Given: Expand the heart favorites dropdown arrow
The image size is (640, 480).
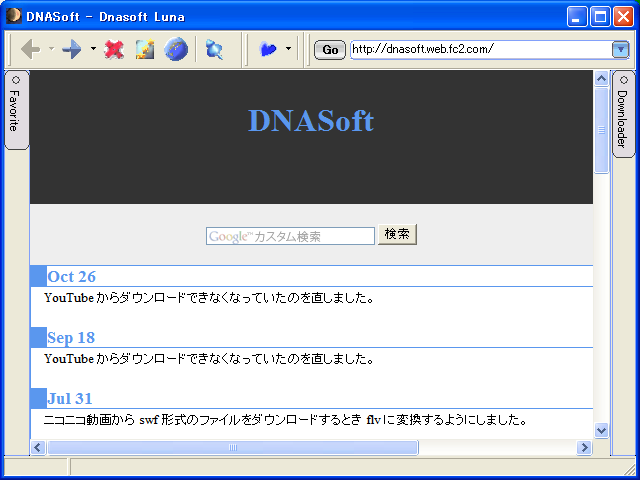Looking at the screenshot, I should coord(289,49).
